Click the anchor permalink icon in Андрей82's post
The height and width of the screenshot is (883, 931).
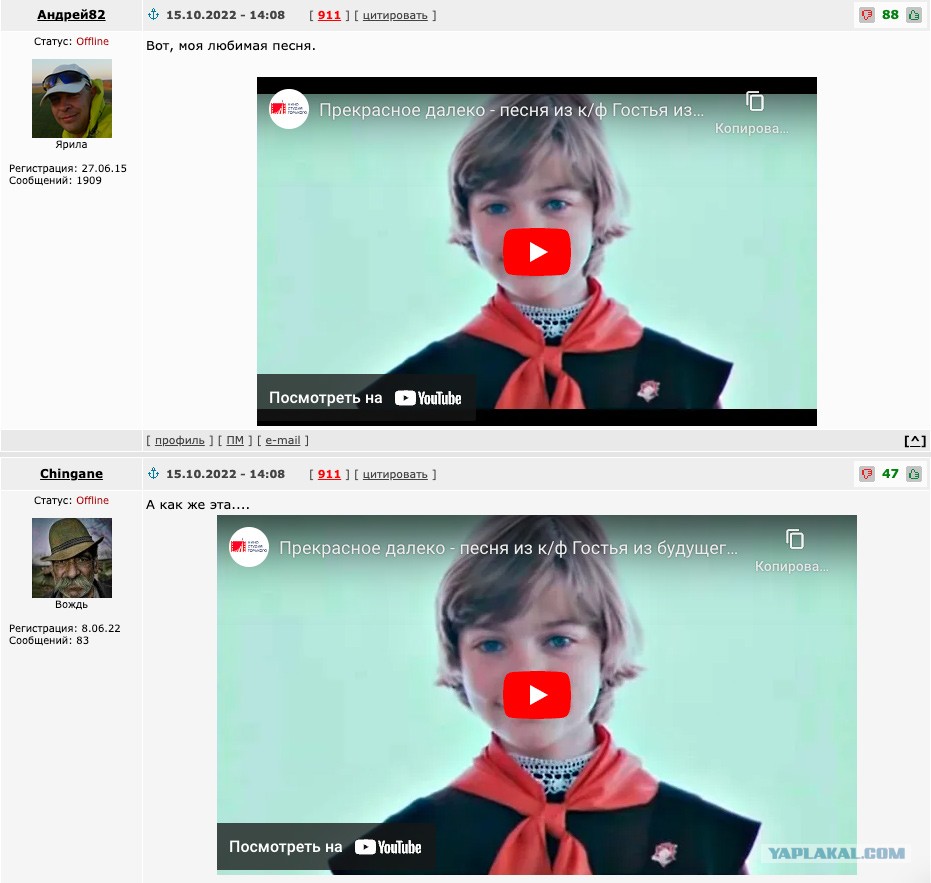(153, 14)
